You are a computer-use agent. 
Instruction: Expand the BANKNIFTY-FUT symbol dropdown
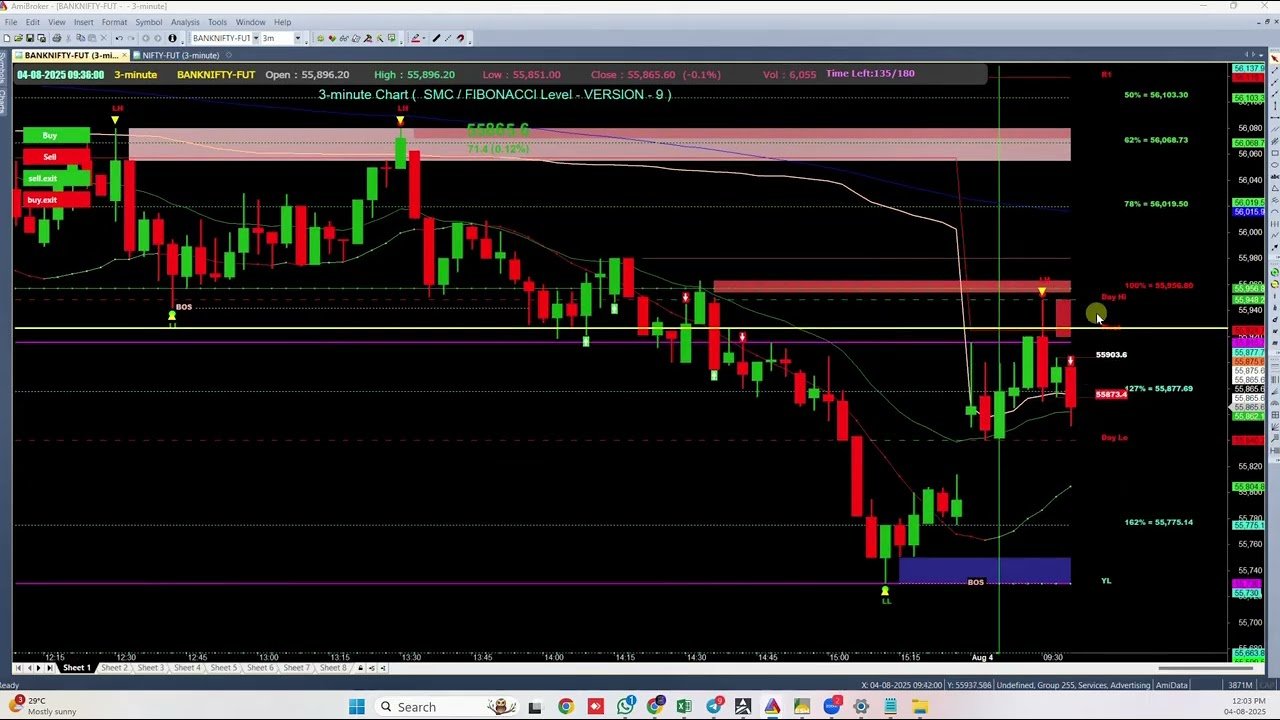(255, 38)
